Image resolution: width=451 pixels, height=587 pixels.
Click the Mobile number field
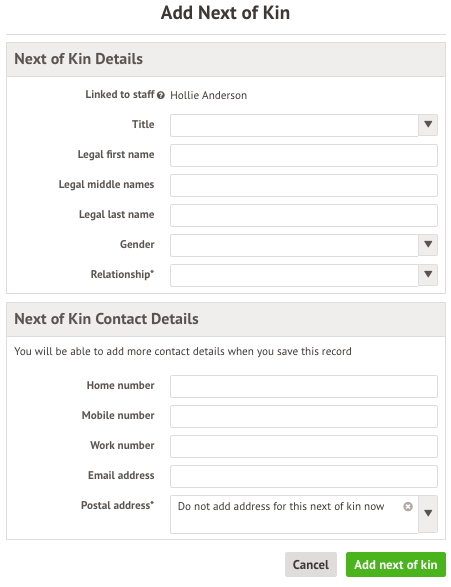pos(304,416)
